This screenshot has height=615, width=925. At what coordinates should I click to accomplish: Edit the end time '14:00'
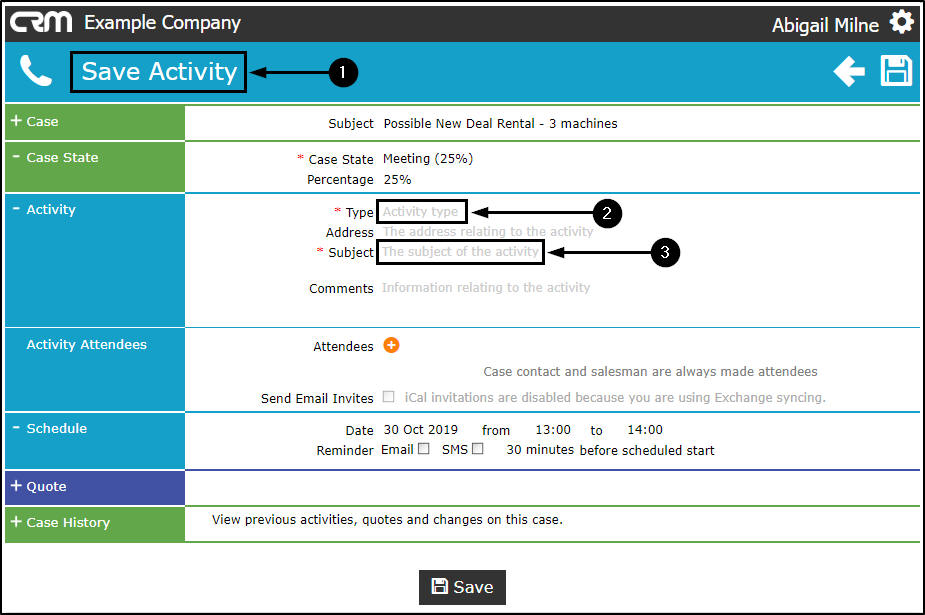645,429
